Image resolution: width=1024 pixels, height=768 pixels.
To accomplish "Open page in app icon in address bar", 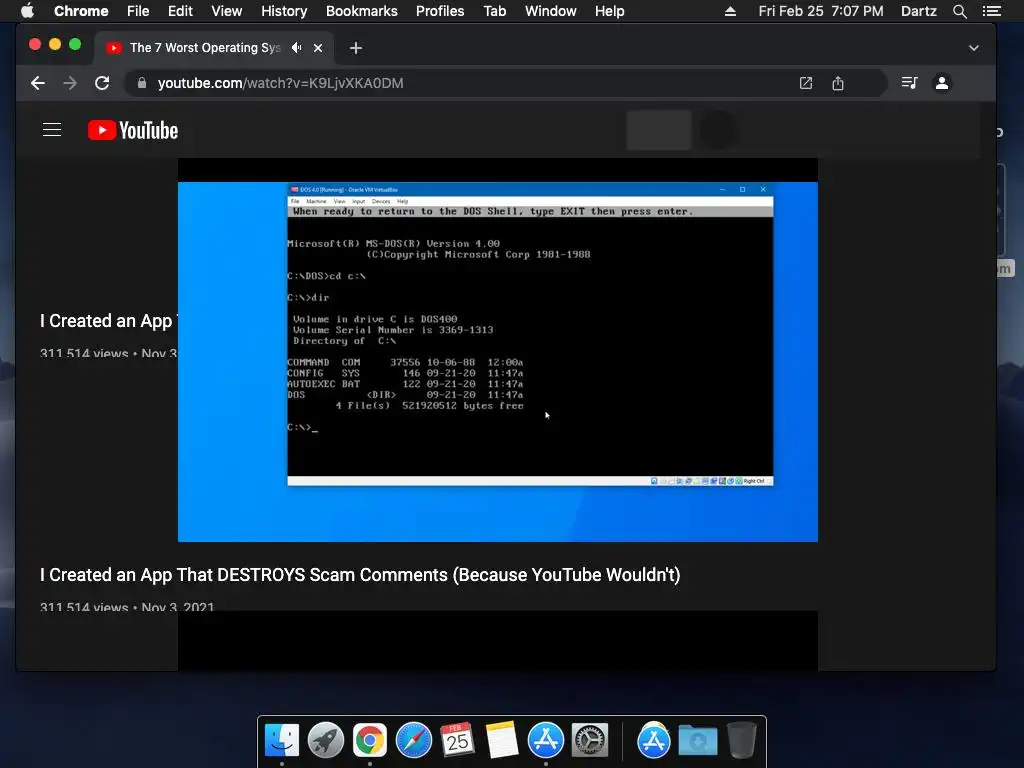I will coord(806,83).
